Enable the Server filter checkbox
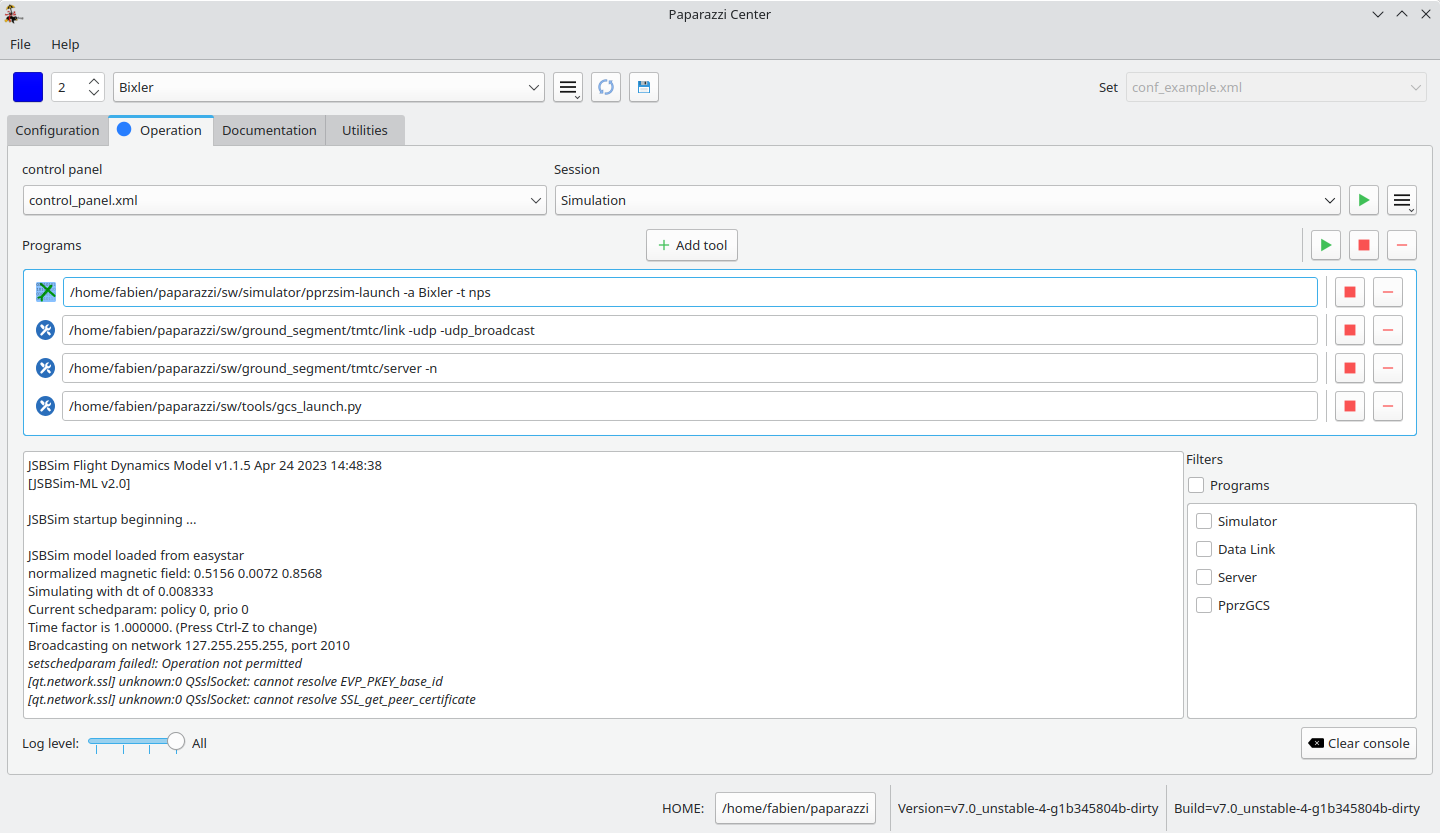This screenshot has width=1440, height=833. point(1204,577)
